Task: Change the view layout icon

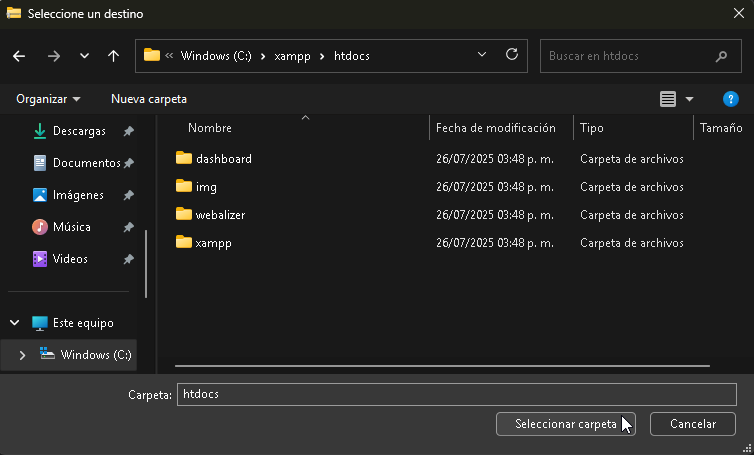Action: (667, 99)
